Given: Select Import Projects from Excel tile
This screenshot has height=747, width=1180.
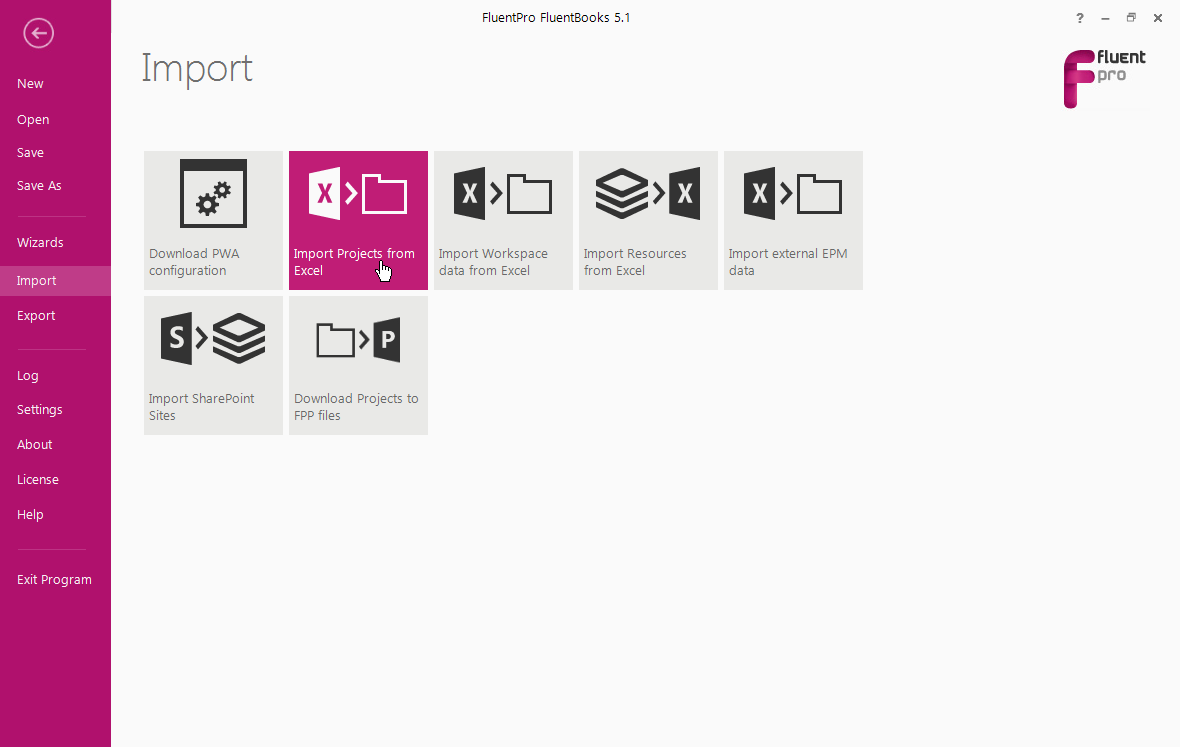Looking at the screenshot, I should click(x=358, y=220).
